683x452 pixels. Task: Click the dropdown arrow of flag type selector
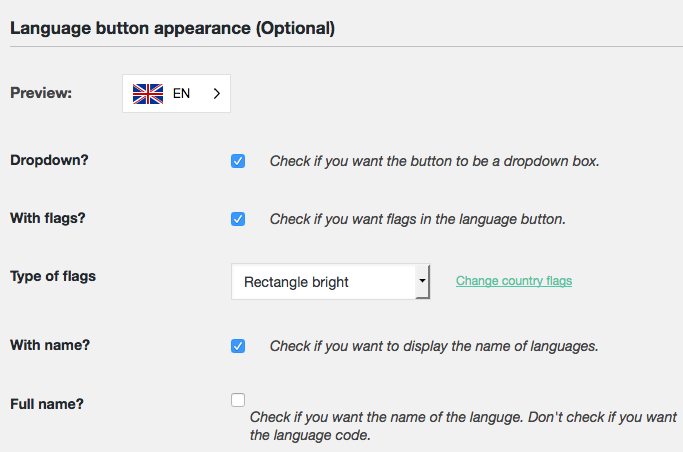[x=422, y=282]
